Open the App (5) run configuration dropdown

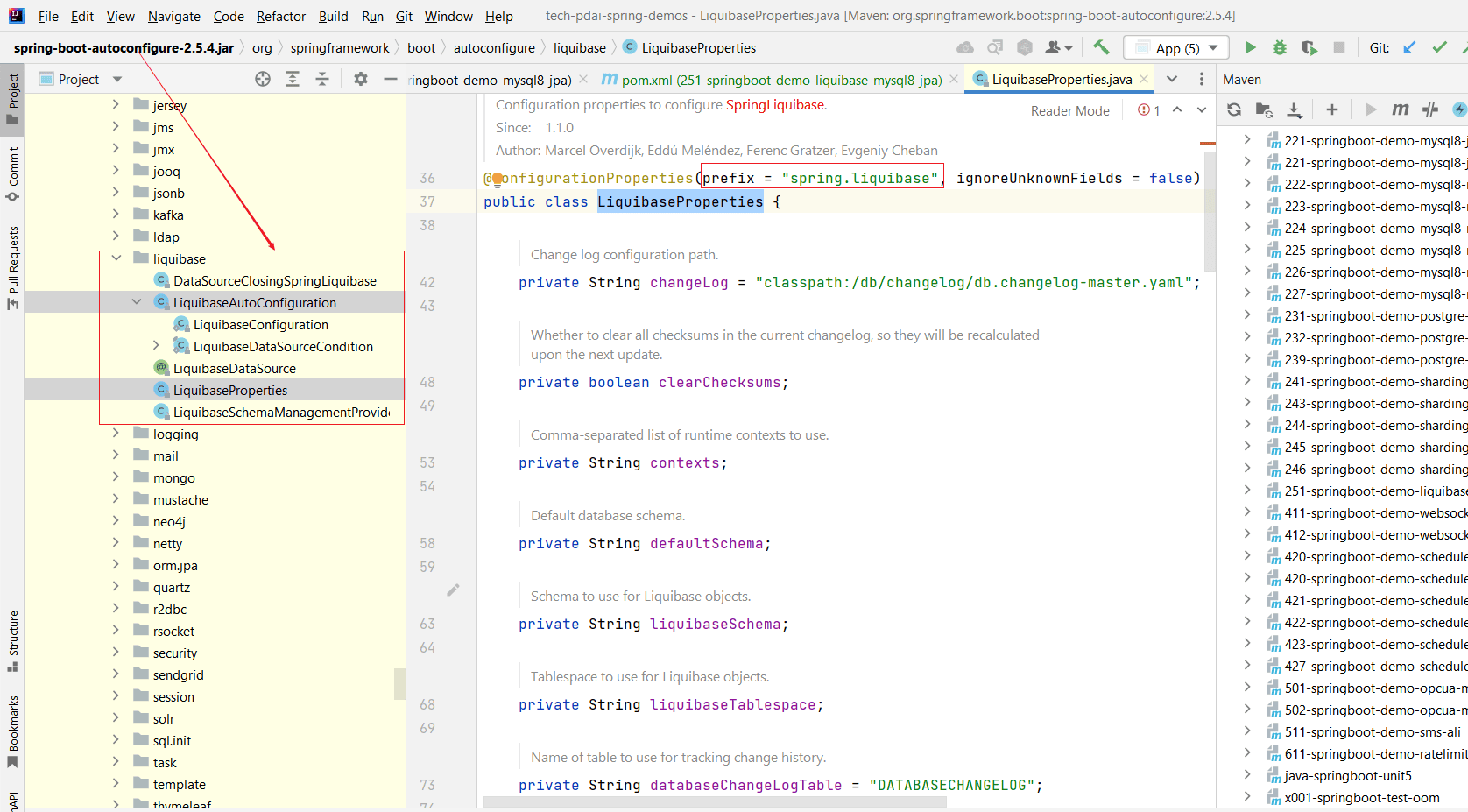[x=1213, y=47]
